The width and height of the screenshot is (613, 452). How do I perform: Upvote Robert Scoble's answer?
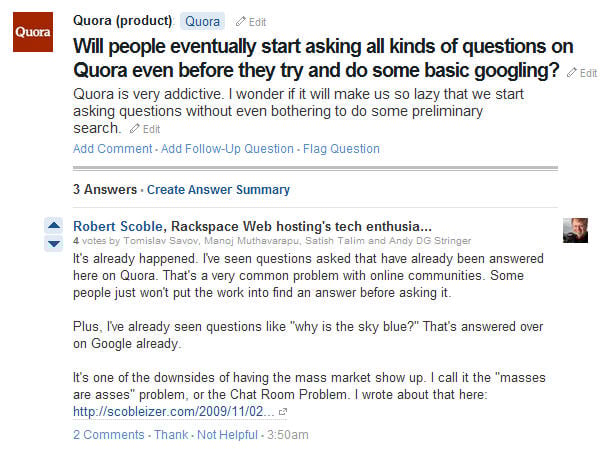coord(54,224)
